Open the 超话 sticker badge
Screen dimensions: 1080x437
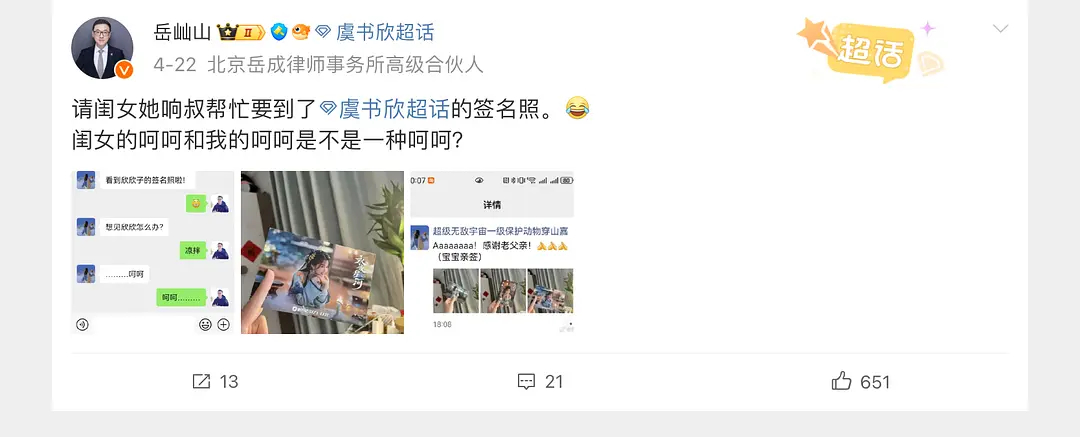pos(871,50)
